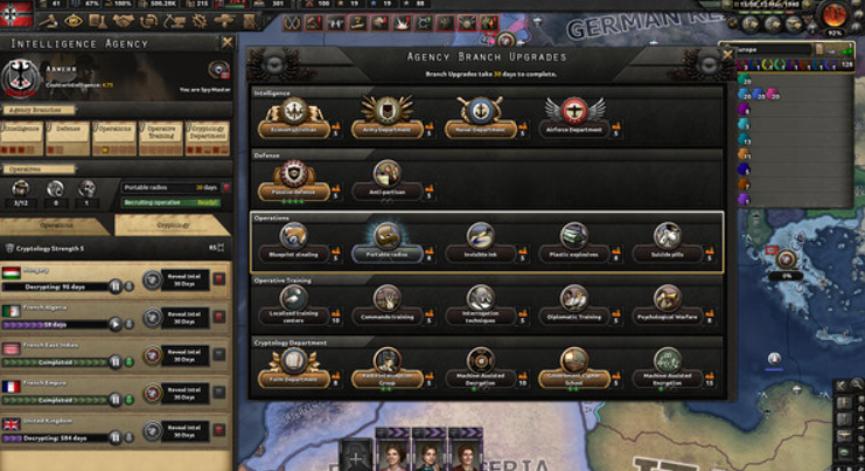
Task: Choose the Suicide pills upgrade
Action: 667,242
